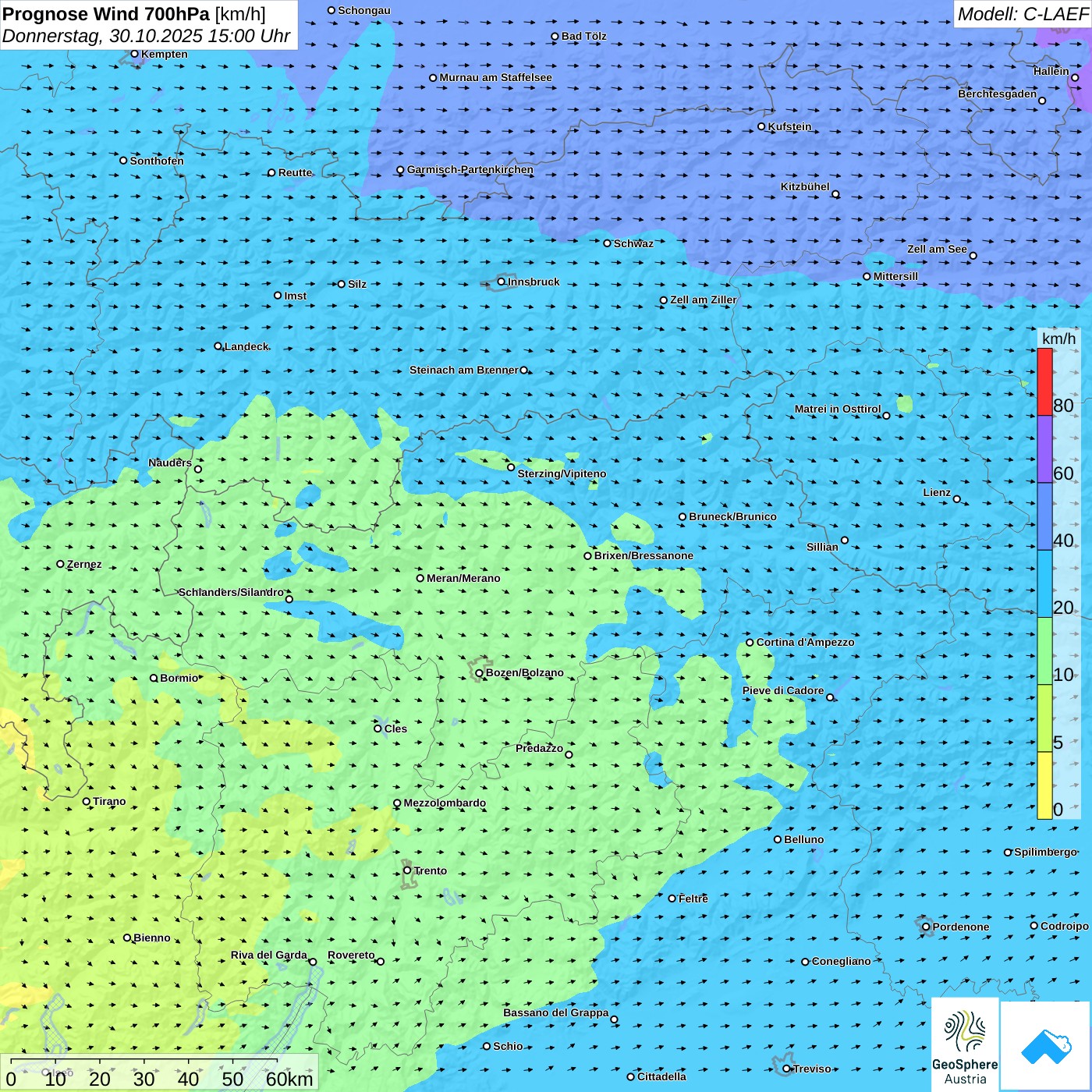
Task: Click the red legend color above 80
Action: (1044, 381)
